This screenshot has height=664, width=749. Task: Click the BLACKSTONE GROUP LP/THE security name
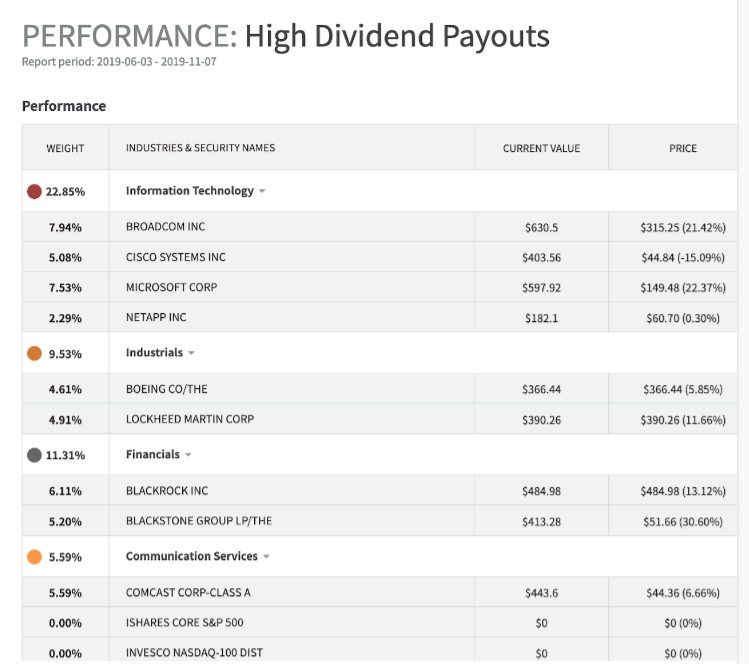click(x=199, y=521)
